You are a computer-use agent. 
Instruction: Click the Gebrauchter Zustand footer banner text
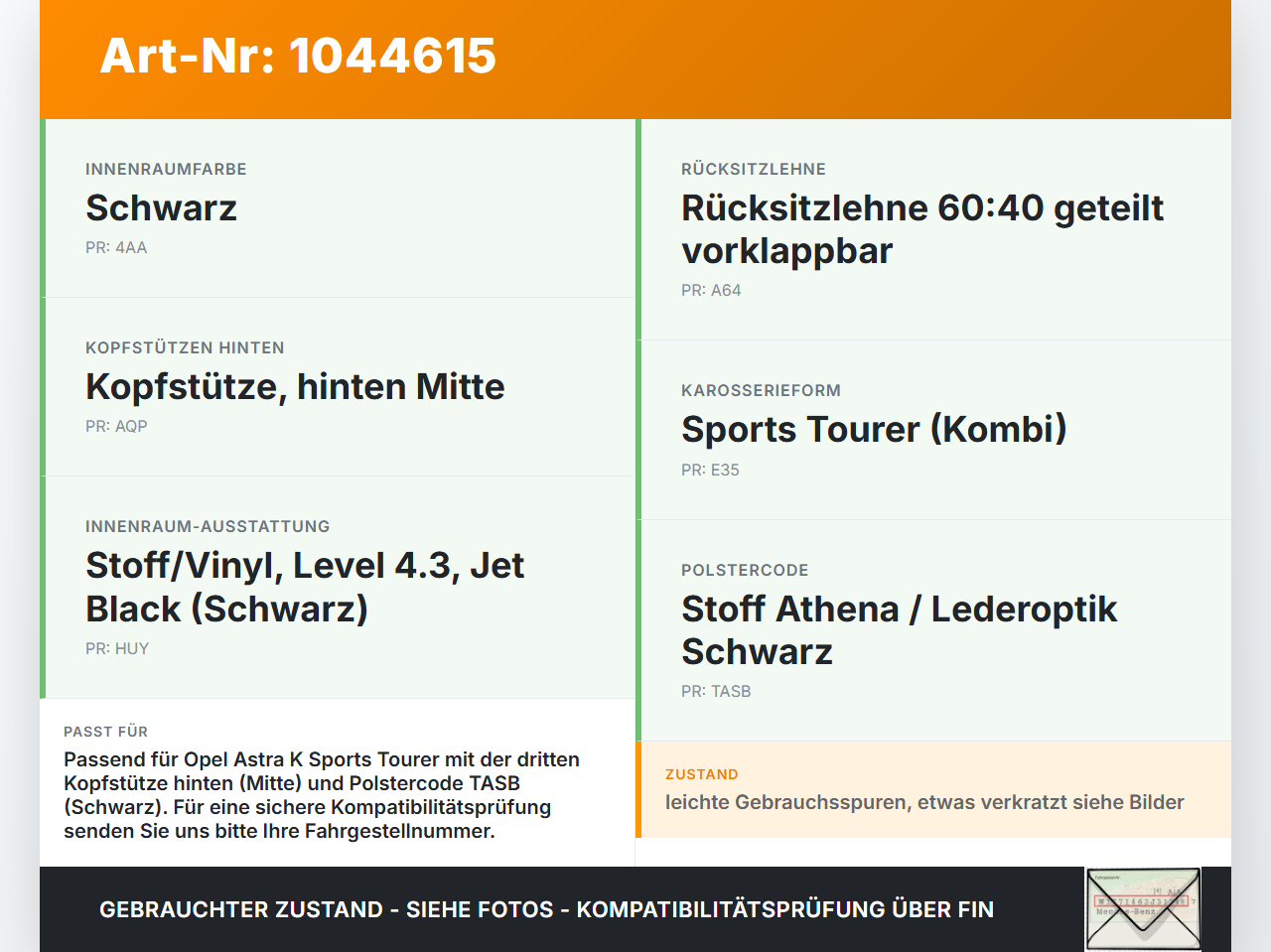click(546, 909)
